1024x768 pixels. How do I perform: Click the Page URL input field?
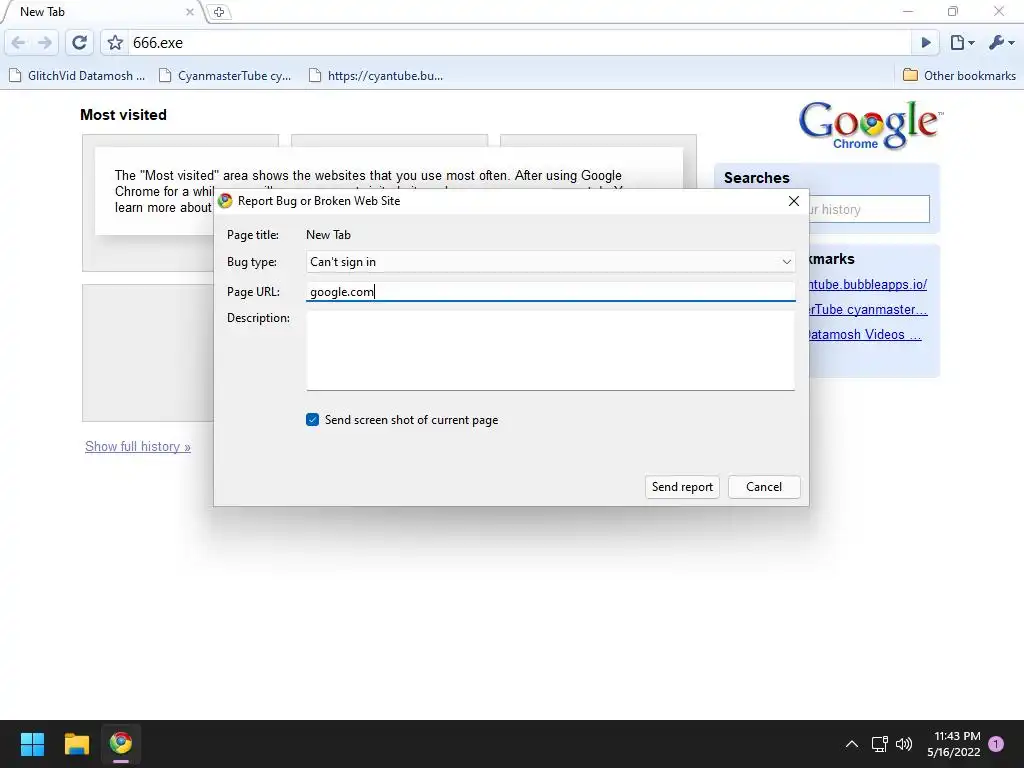(x=551, y=291)
